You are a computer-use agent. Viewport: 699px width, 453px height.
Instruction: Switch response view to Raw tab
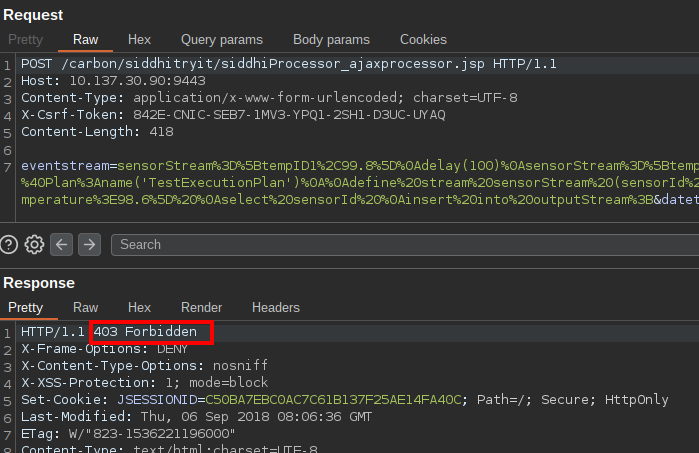(x=85, y=307)
